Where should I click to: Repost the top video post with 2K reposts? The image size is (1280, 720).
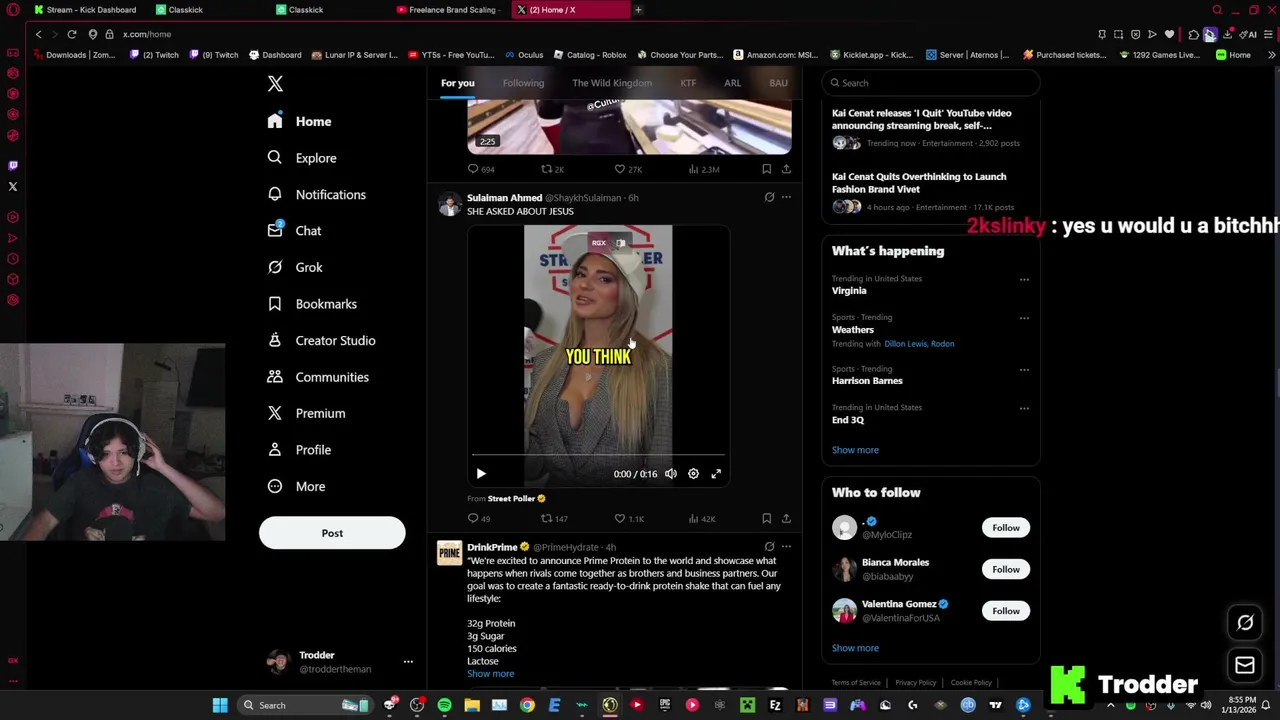click(552, 169)
